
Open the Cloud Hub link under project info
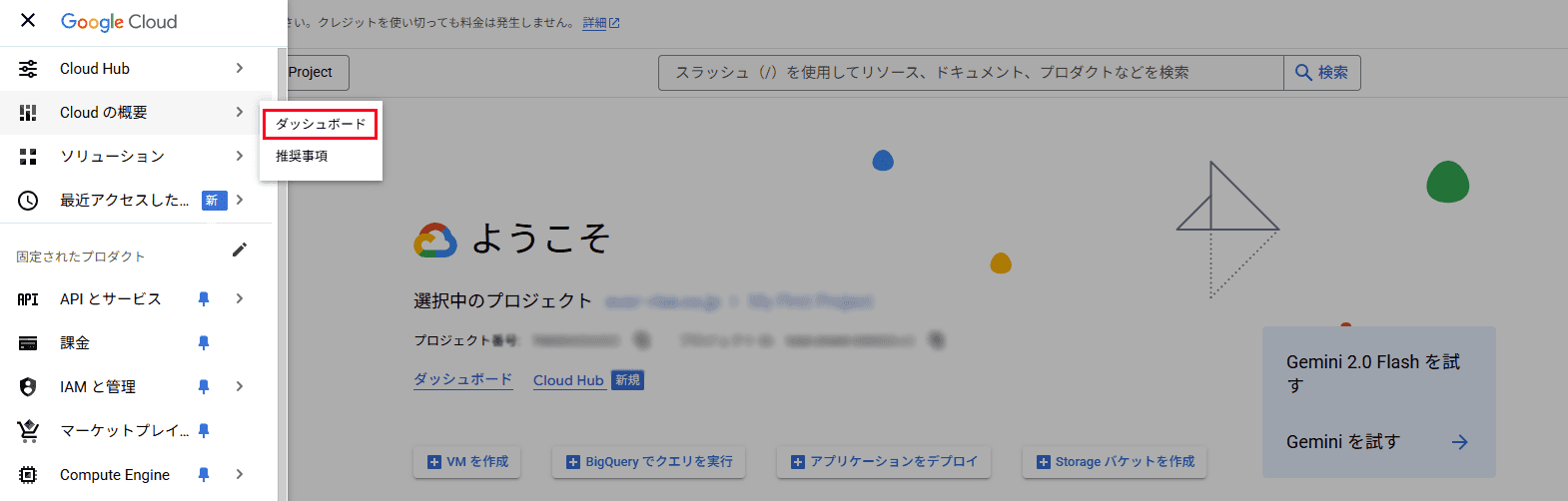pyautogui.click(x=568, y=380)
